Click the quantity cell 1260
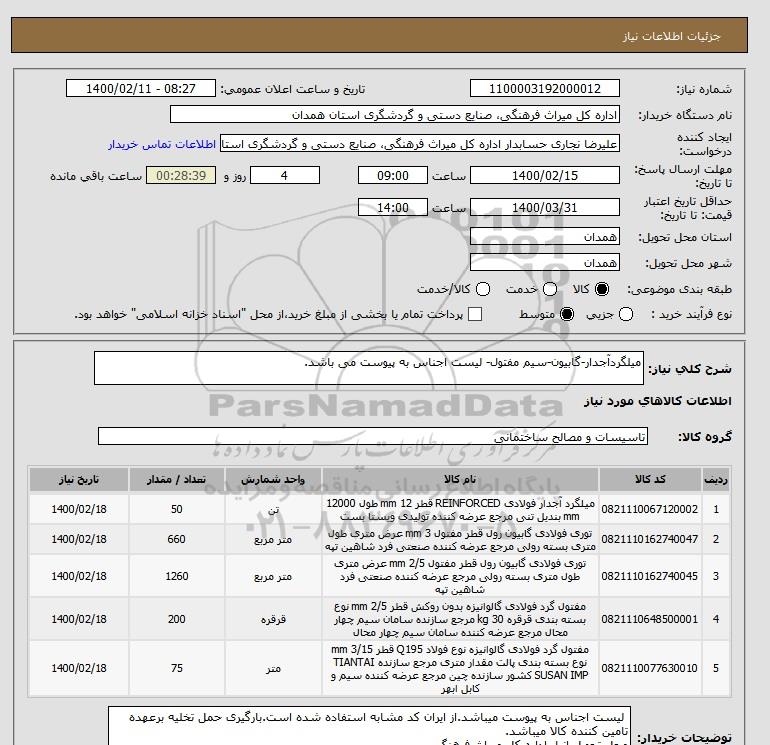This screenshot has width=770, height=745. tap(177, 576)
